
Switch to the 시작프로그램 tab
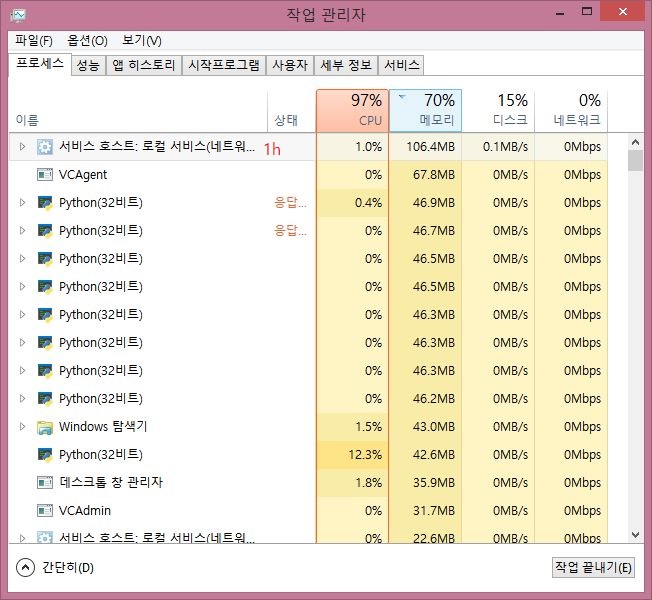coord(224,65)
